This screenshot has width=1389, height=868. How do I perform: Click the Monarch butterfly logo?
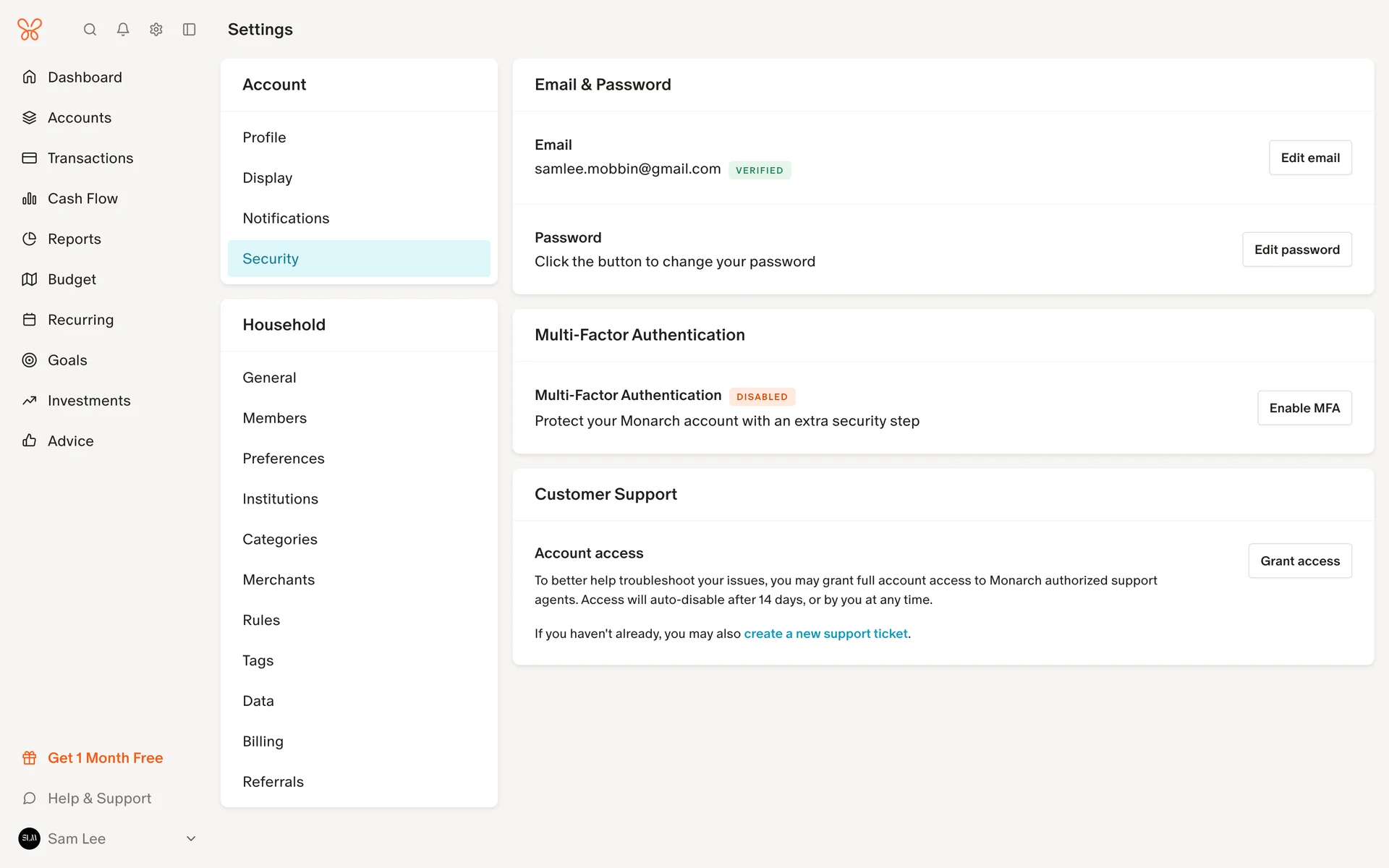pos(30,30)
